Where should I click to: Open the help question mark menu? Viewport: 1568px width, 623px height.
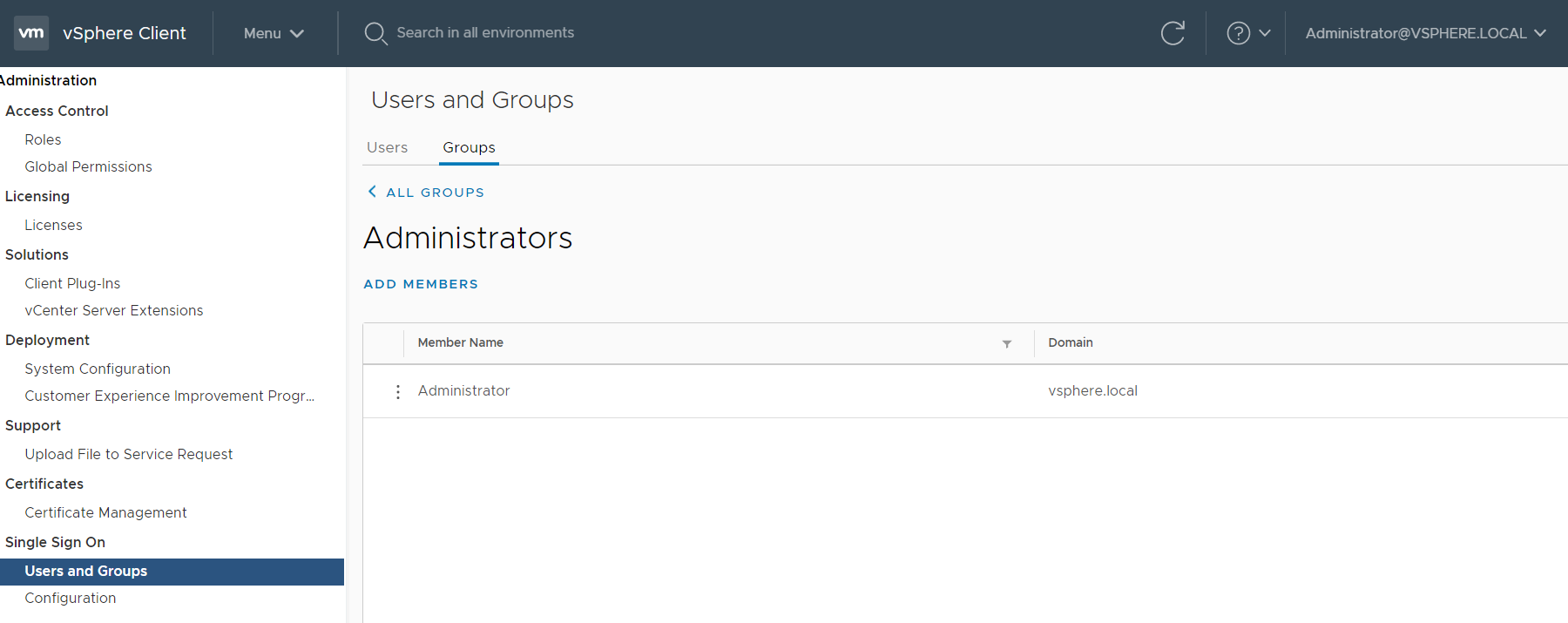tap(1238, 33)
